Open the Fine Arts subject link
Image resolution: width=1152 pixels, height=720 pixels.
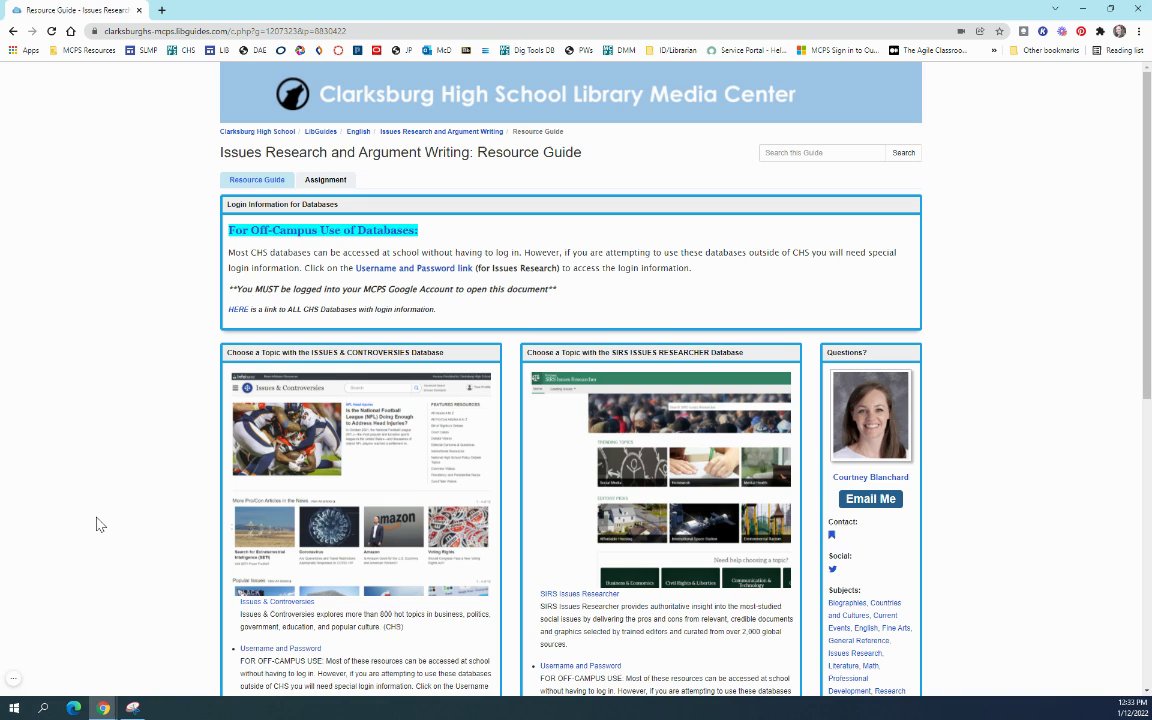[x=896, y=628]
